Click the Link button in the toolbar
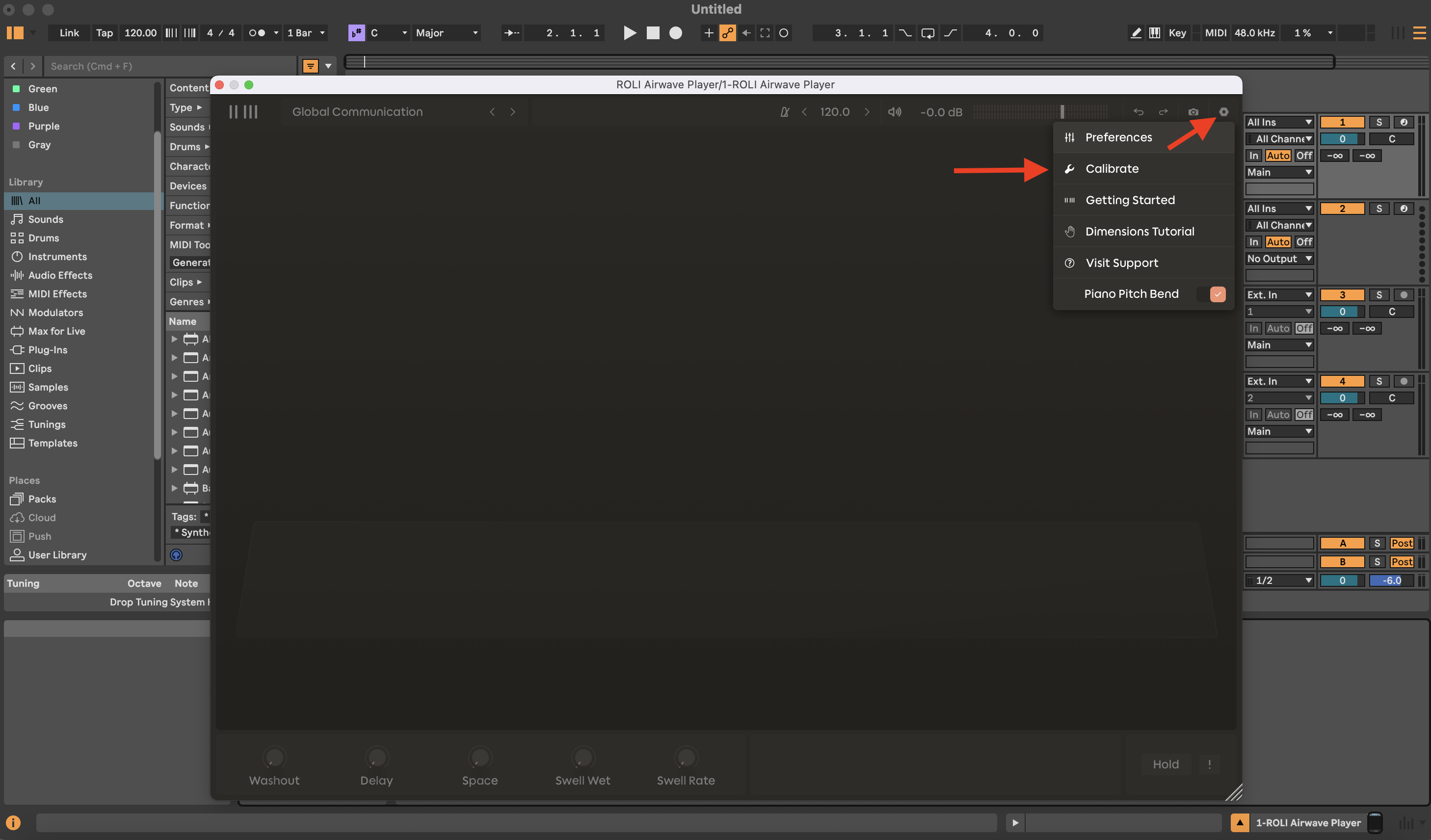This screenshot has height=840, width=1431. [x=69, y=33]
